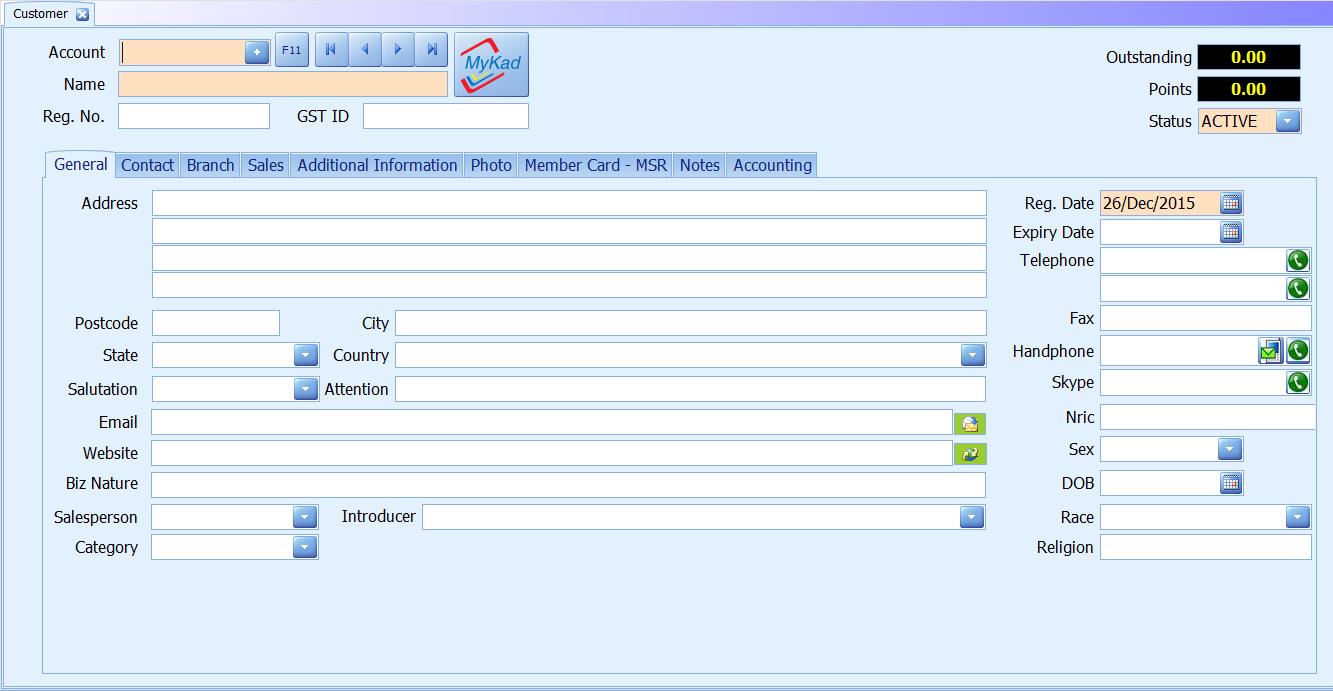The height and width of the screenshot is (691, 1333).
Task: Click the Points value display
Action: click(x=1249, y=89)
